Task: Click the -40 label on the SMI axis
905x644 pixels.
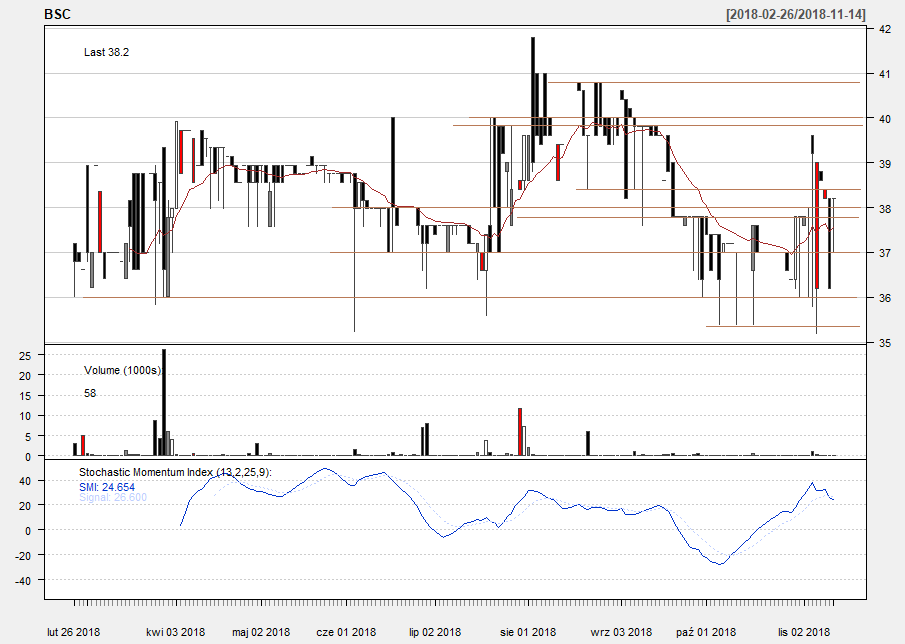Action: coord(23,581)
